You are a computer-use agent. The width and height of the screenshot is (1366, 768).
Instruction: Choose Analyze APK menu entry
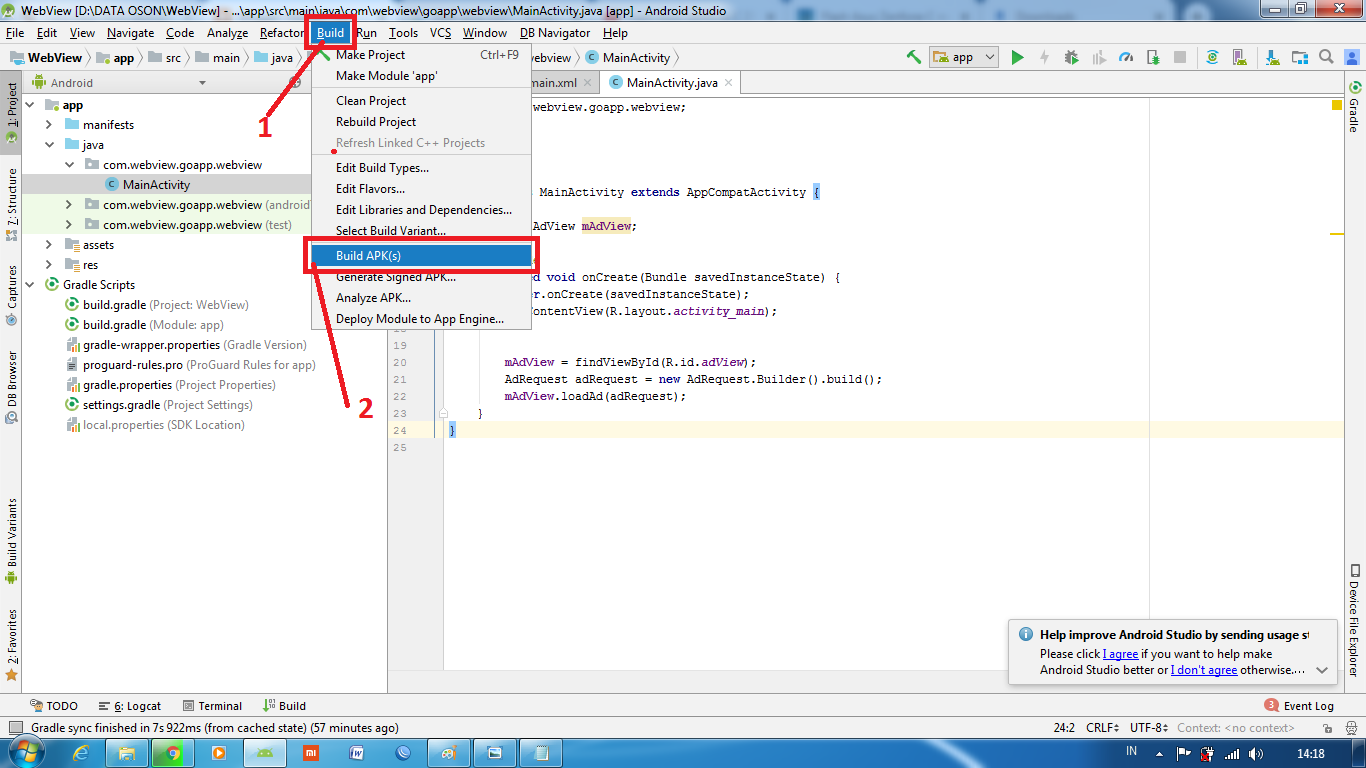coord(420,298)
